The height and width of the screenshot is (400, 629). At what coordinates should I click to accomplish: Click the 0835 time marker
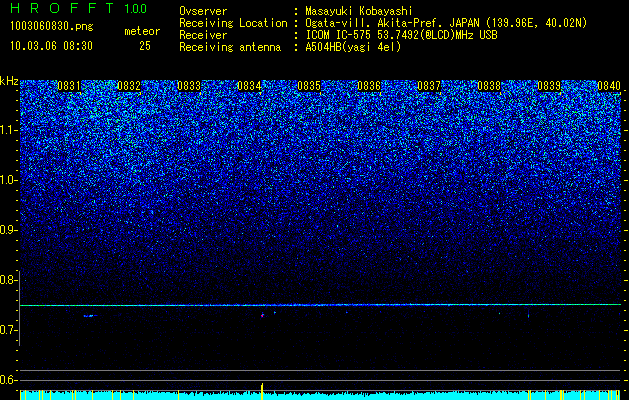pyautogui.click(x=309, y=86)
